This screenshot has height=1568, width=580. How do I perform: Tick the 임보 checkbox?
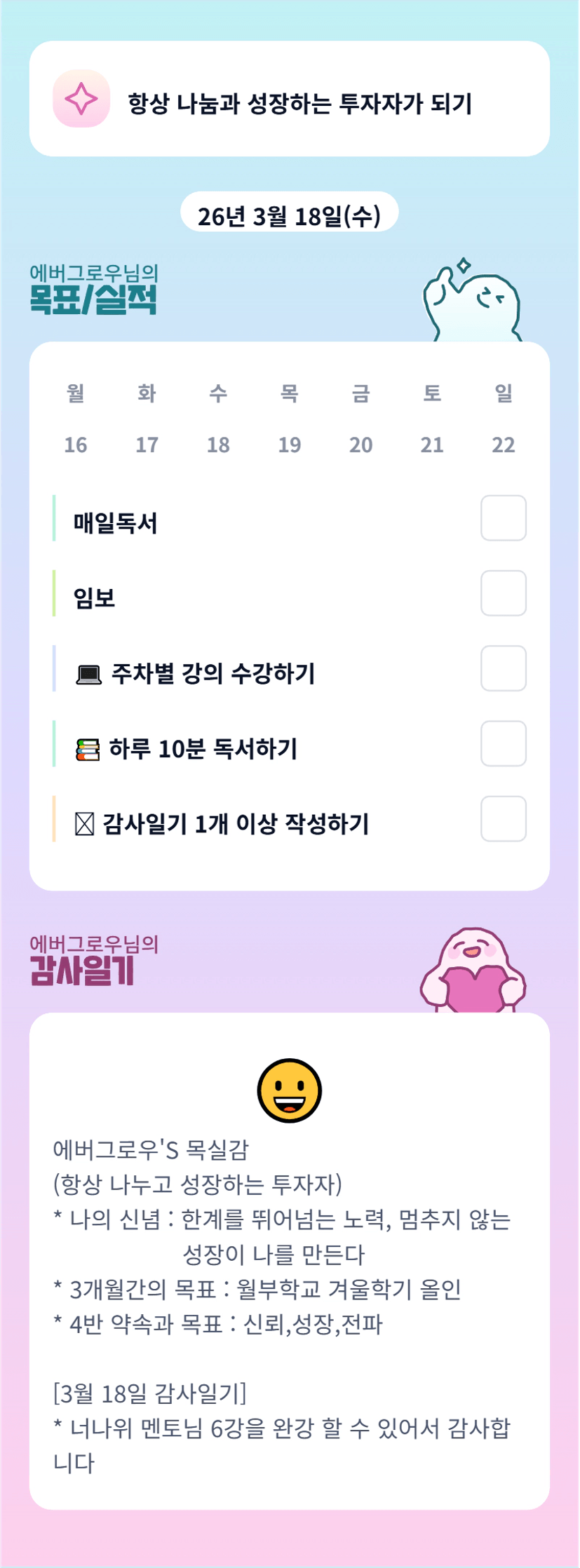(504, 593)
